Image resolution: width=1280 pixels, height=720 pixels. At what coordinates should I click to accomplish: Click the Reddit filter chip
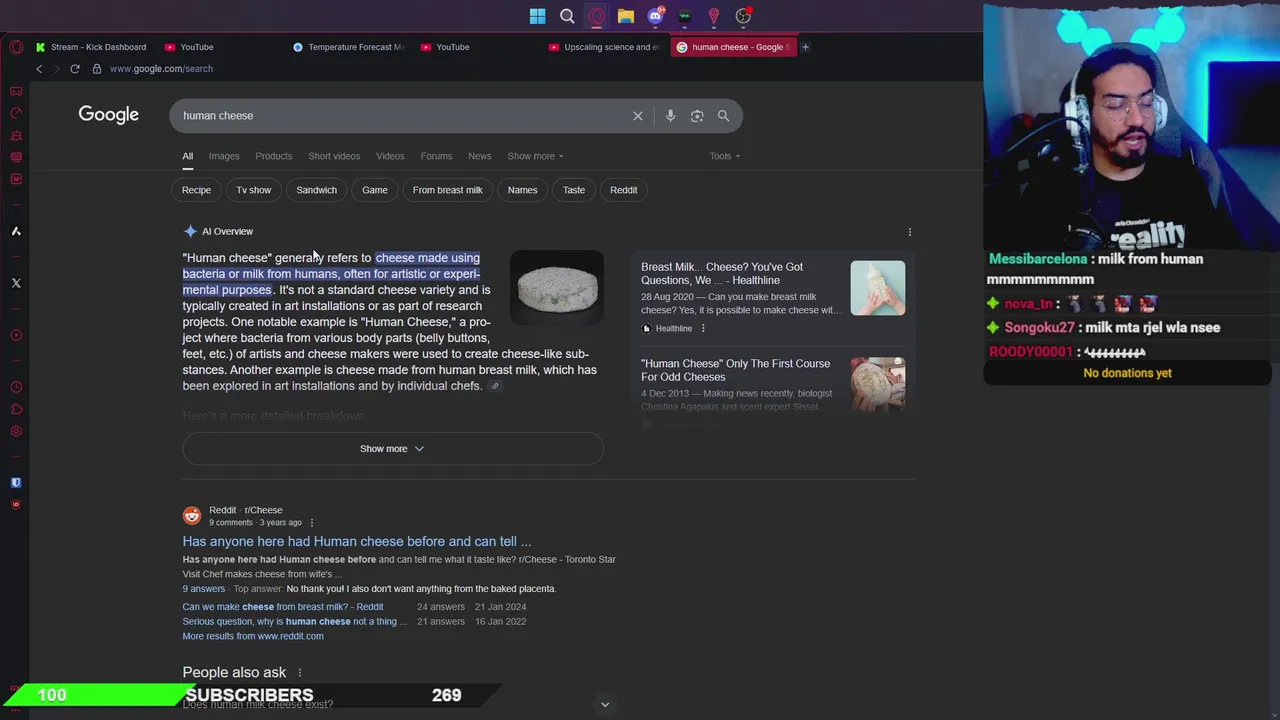coord(623,190)
